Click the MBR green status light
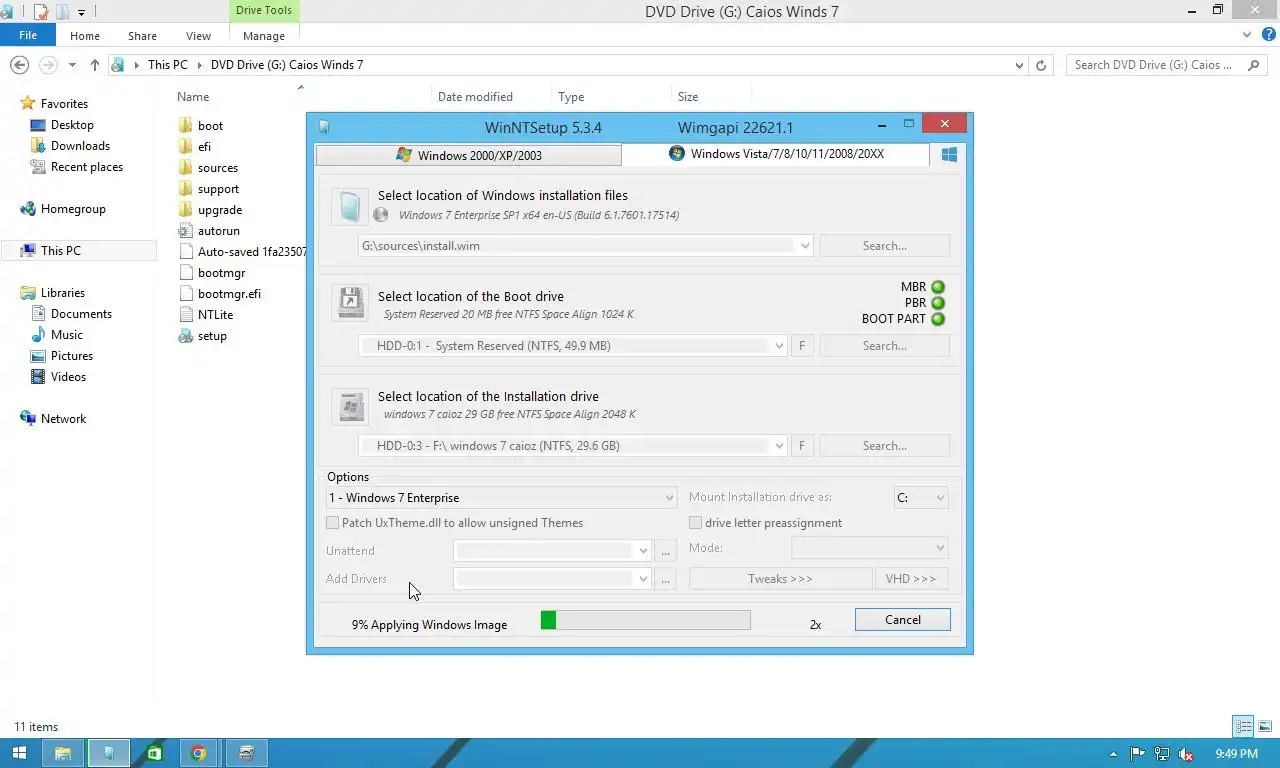Viewport: 1280px width, 768px height. 938,287
